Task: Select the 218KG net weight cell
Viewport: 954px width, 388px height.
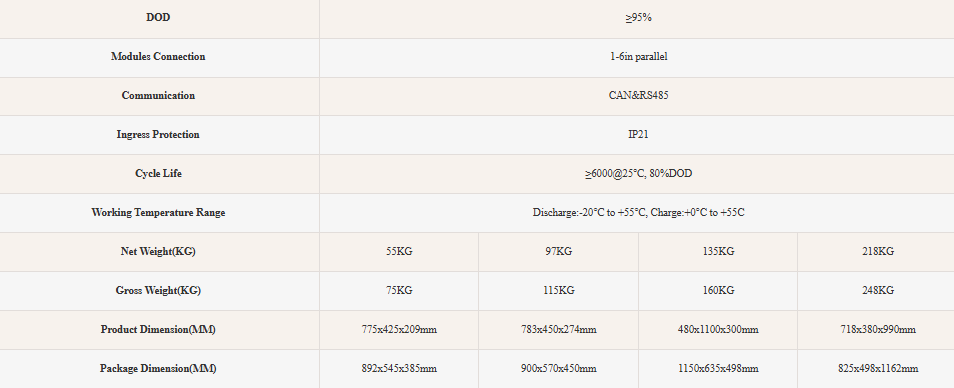Action: pos(876,251)
